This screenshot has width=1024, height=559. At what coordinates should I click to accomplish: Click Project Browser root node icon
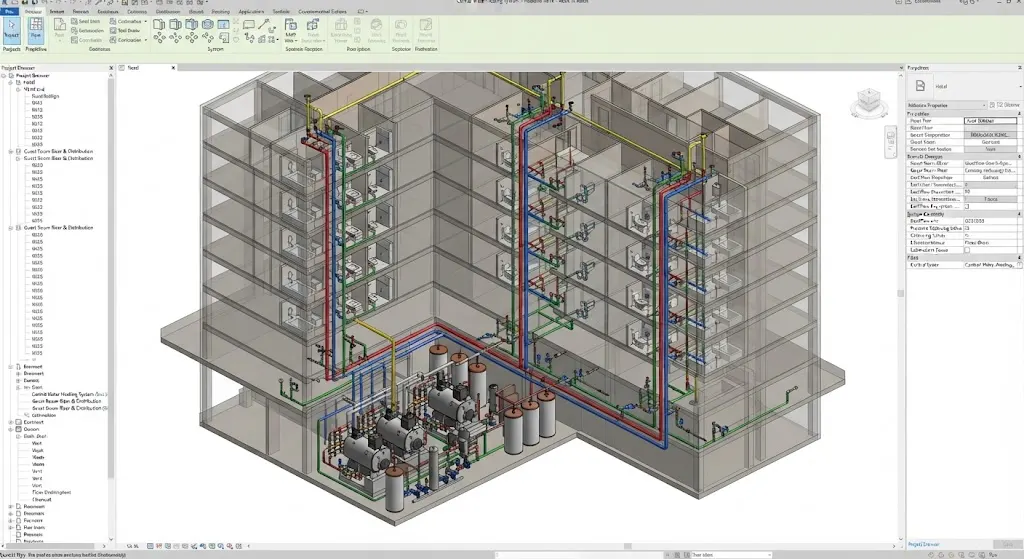[11, 76]
